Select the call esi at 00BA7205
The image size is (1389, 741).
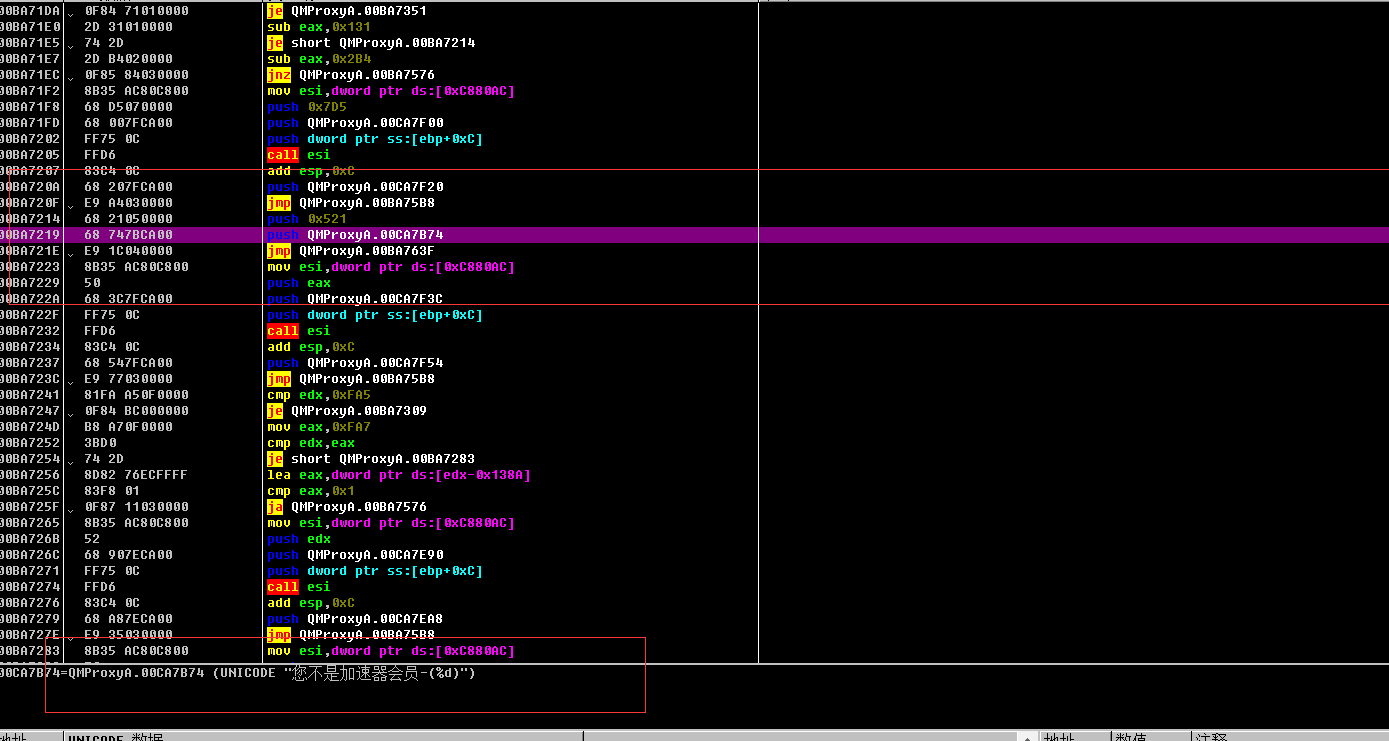[x=299, y=155]
